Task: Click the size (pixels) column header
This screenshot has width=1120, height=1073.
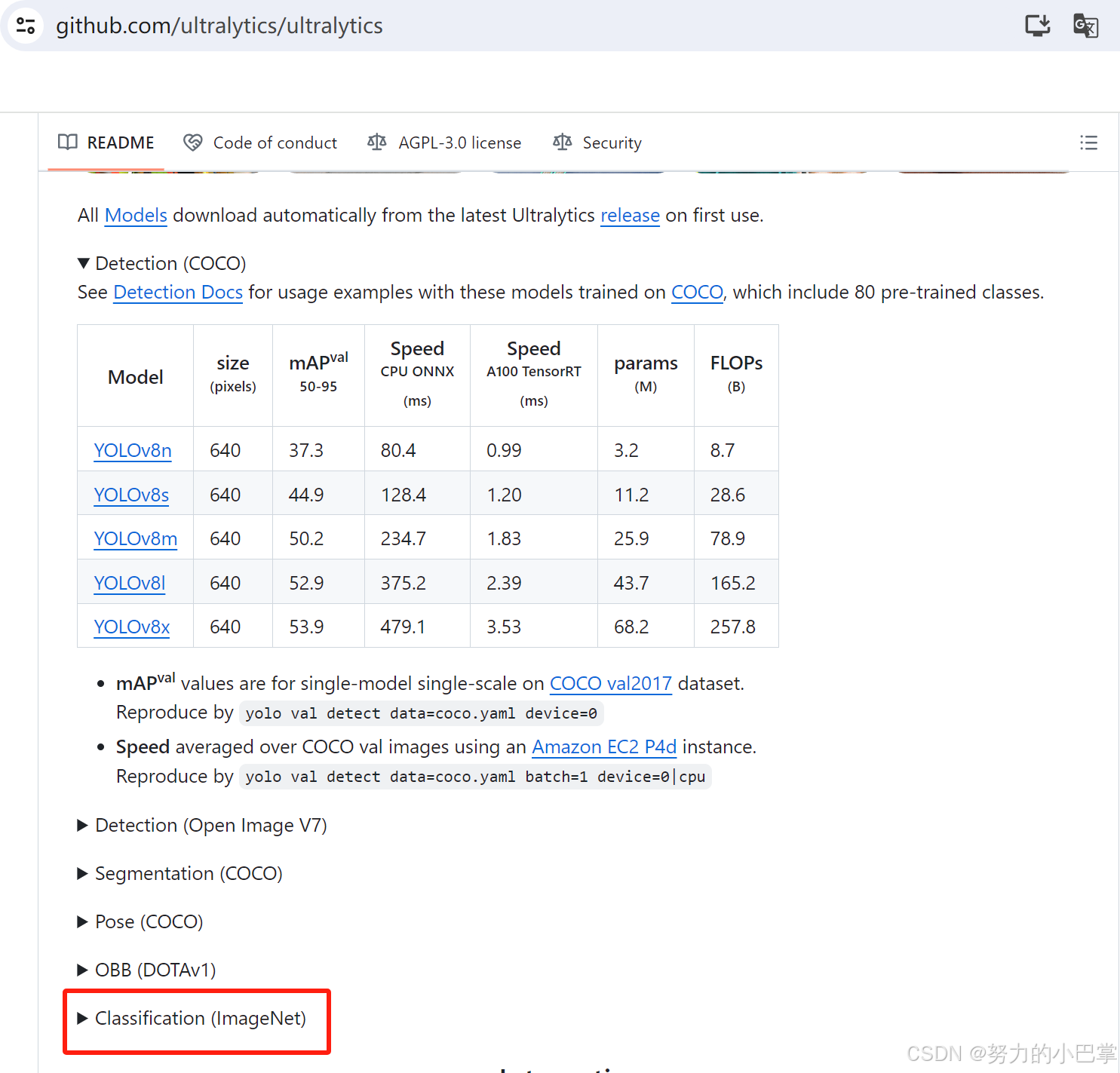Action: pyautogui.click(x=233, y=375)
